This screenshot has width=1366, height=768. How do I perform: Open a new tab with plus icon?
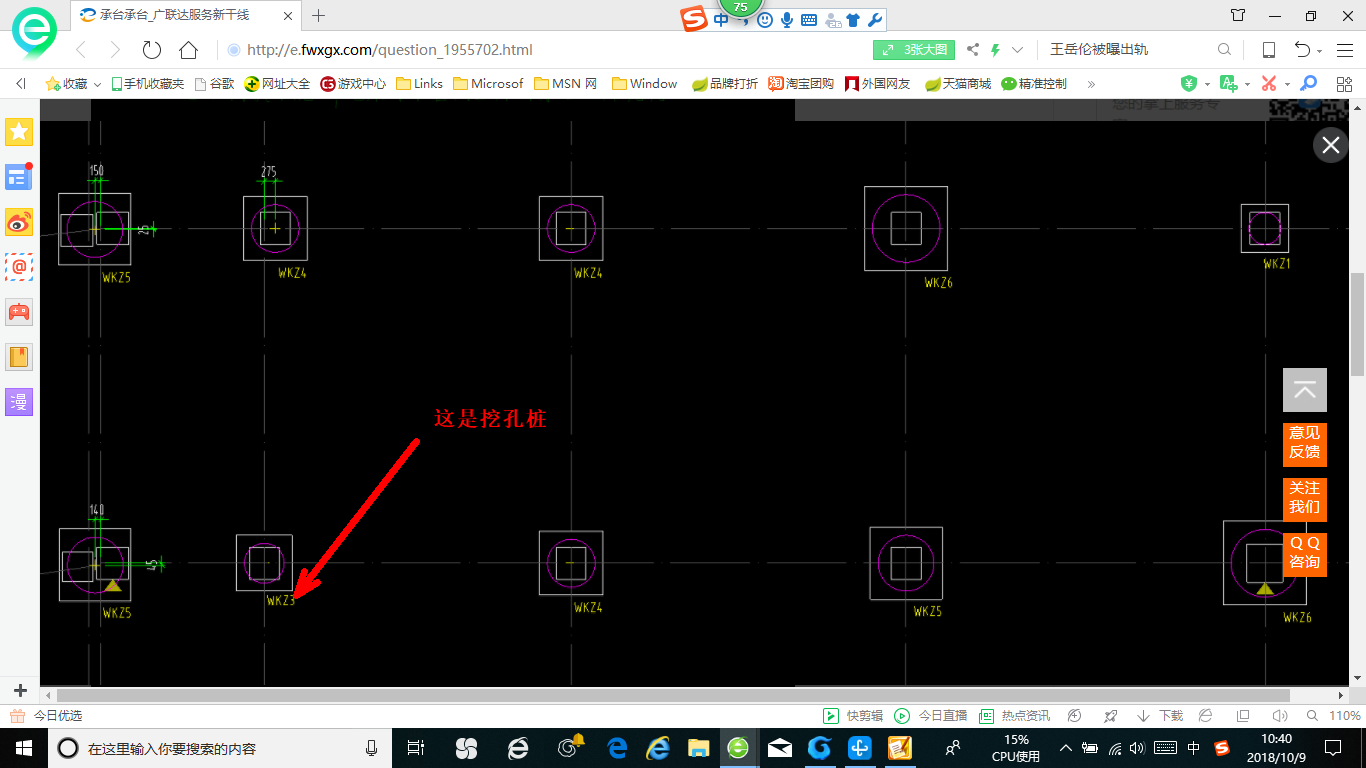(319, 15)
